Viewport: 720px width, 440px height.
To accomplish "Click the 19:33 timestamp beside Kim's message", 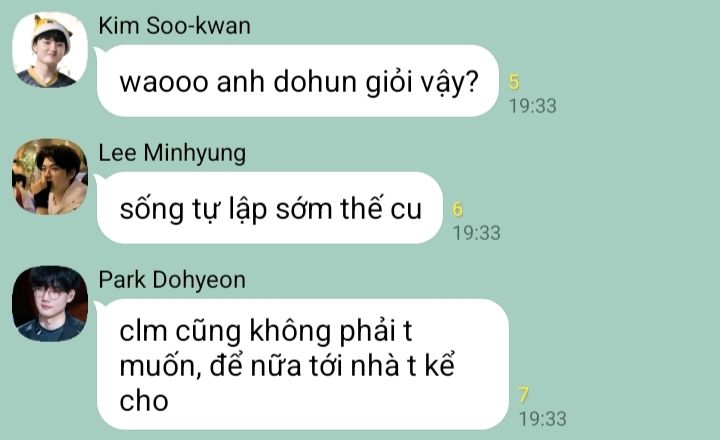I will (533, 106).
